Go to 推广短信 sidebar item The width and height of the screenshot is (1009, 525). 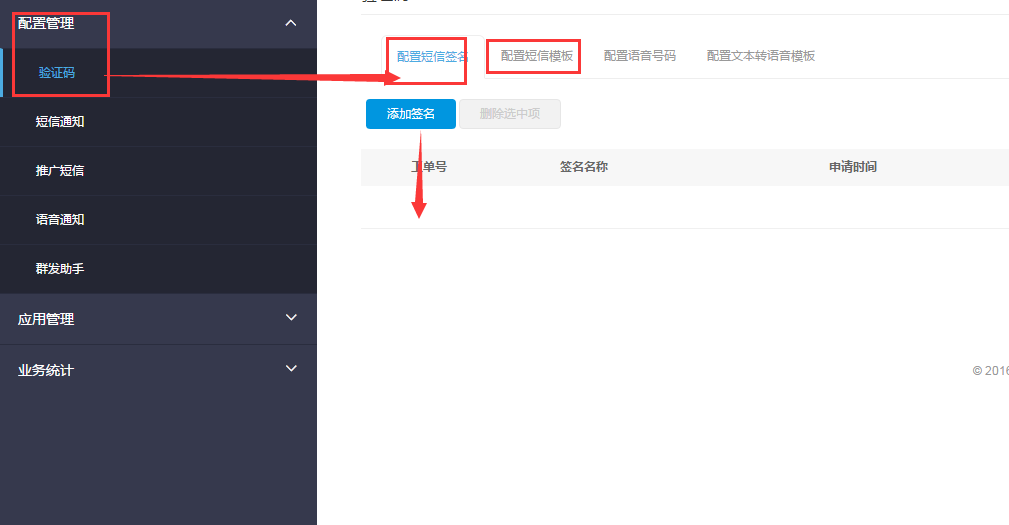coord(60,171)
